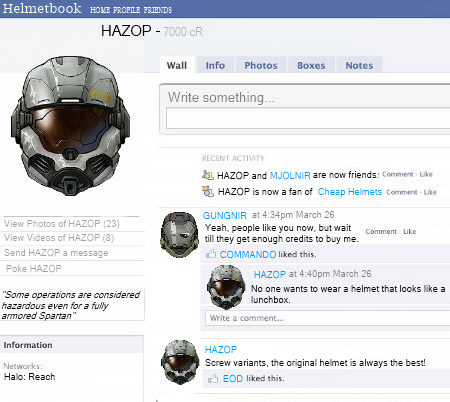Like GUNGNIR's wall post

(410, 231)
